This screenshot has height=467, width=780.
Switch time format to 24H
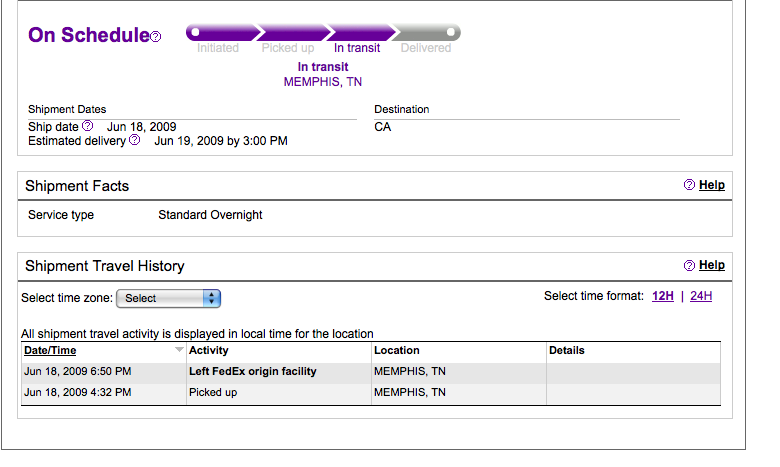(701, 296)
